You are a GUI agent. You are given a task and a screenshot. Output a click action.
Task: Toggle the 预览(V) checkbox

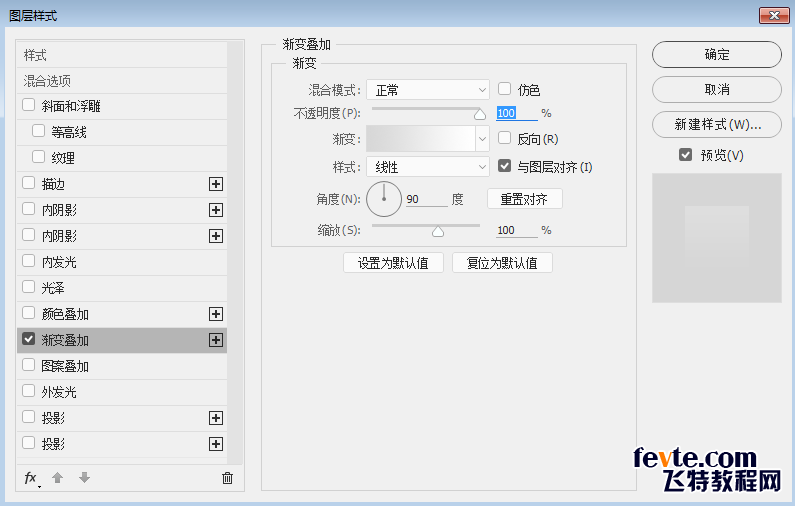[x=685, y=155]
